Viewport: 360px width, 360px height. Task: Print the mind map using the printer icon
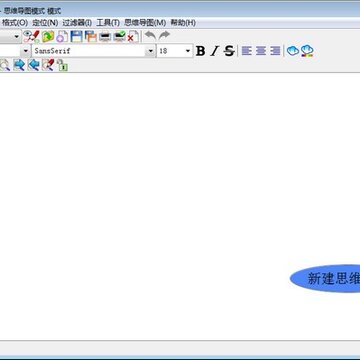click(105, 36)
